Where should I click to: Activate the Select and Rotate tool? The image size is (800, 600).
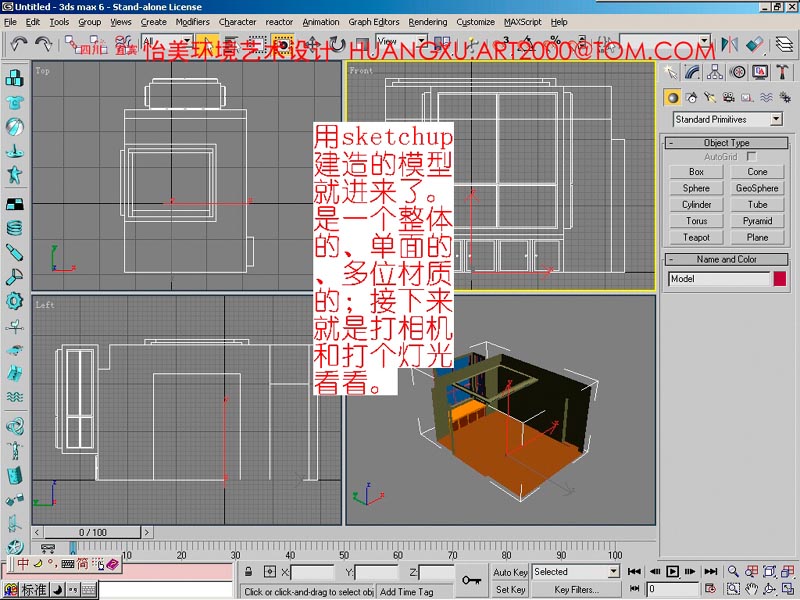[337, 44]
